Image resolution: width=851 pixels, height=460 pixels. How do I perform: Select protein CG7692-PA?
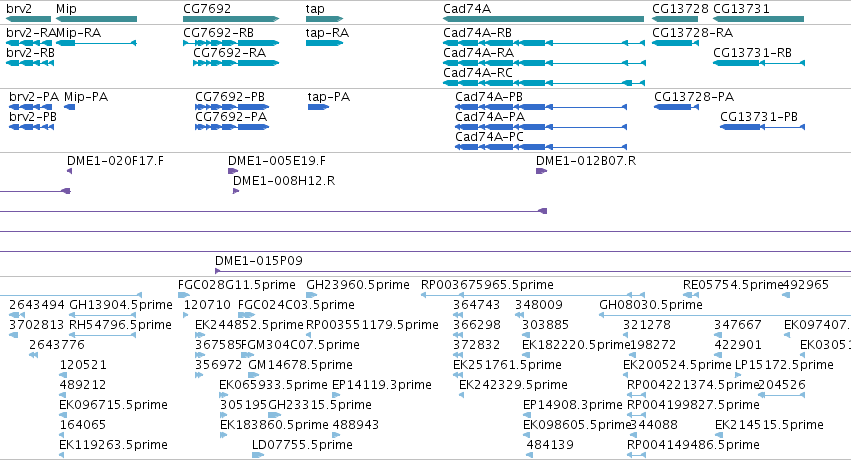coord(232,127)
